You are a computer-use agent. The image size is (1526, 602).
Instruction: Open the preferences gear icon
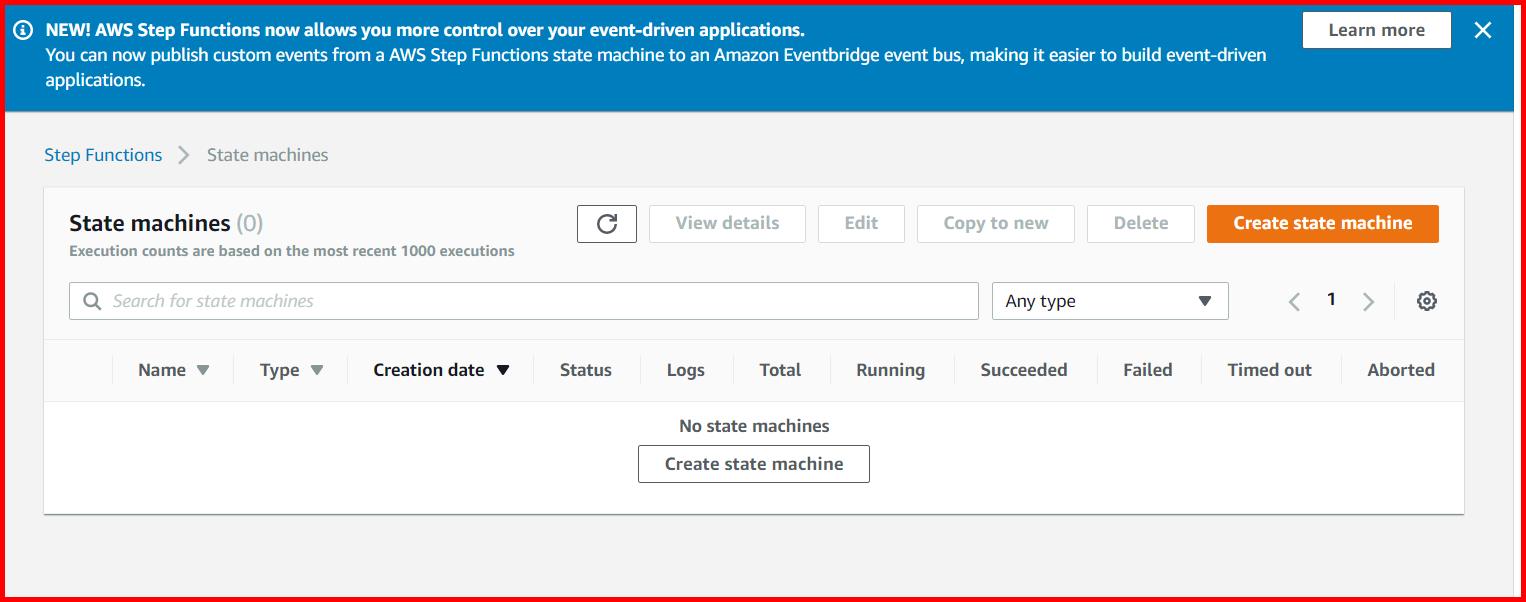pyautogui.click(x=1427, y=300)
